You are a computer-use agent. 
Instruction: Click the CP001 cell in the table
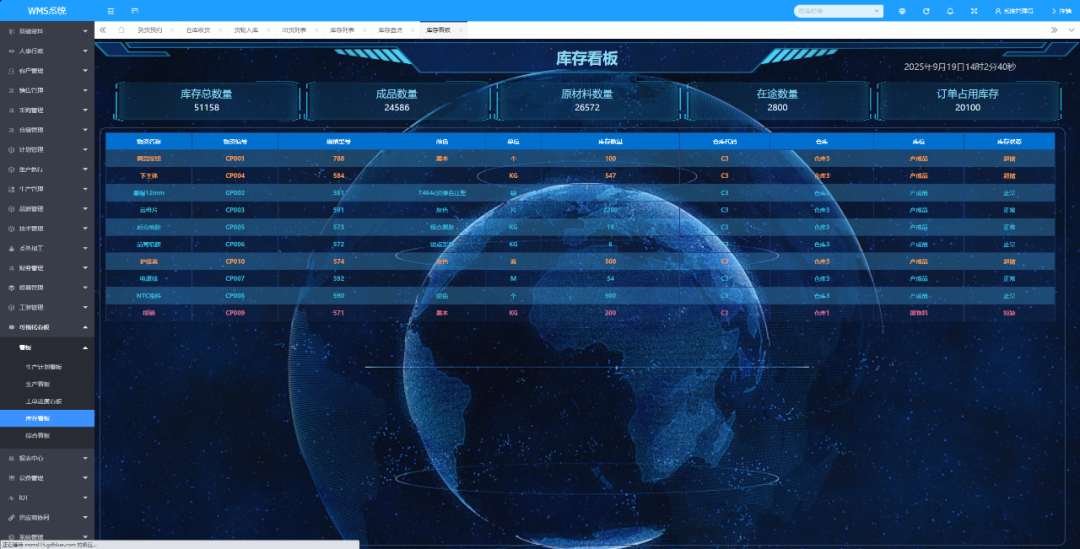point(235,158)
